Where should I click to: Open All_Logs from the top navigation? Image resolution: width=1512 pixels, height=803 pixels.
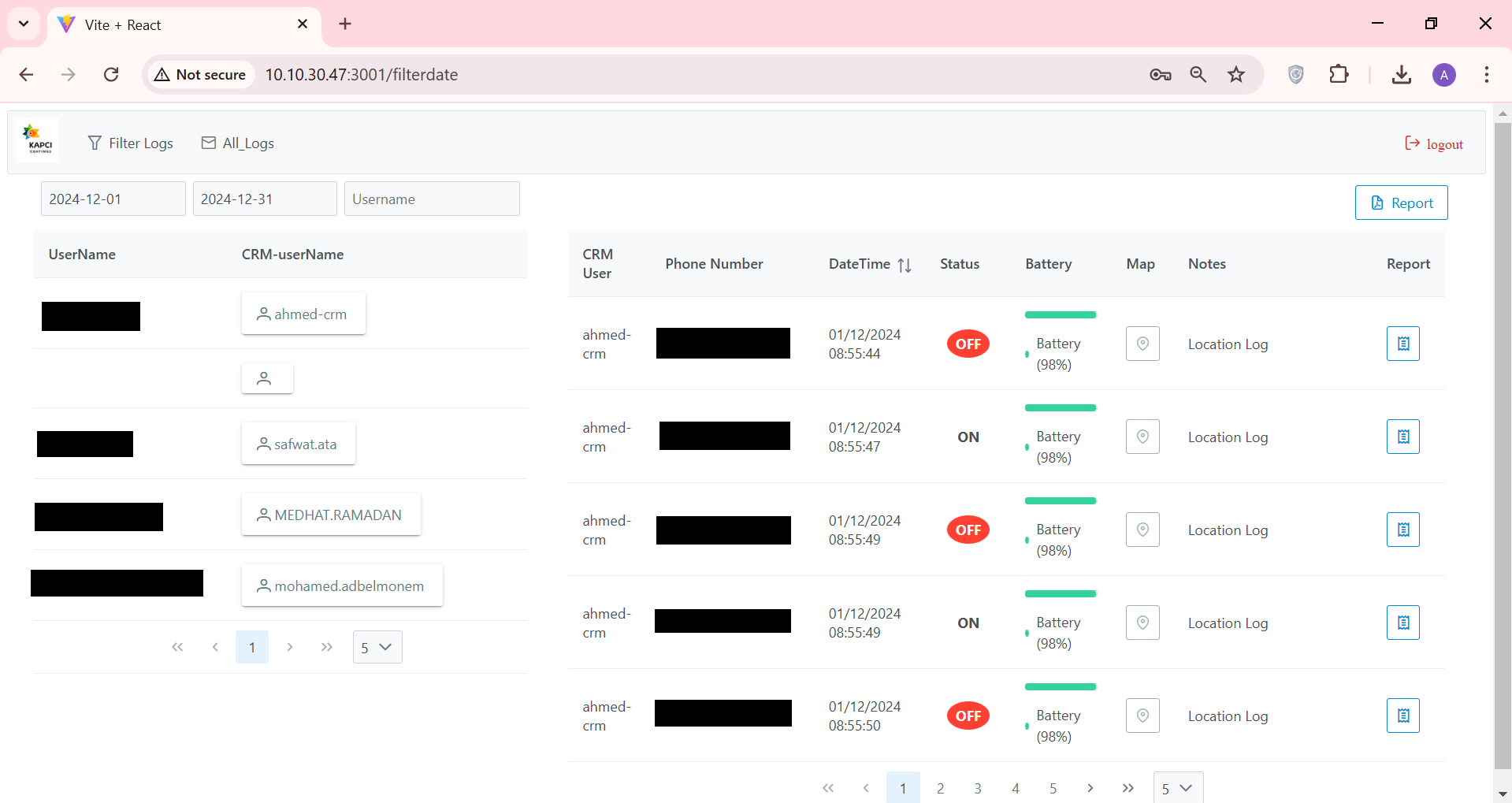[x=247, y=143]
